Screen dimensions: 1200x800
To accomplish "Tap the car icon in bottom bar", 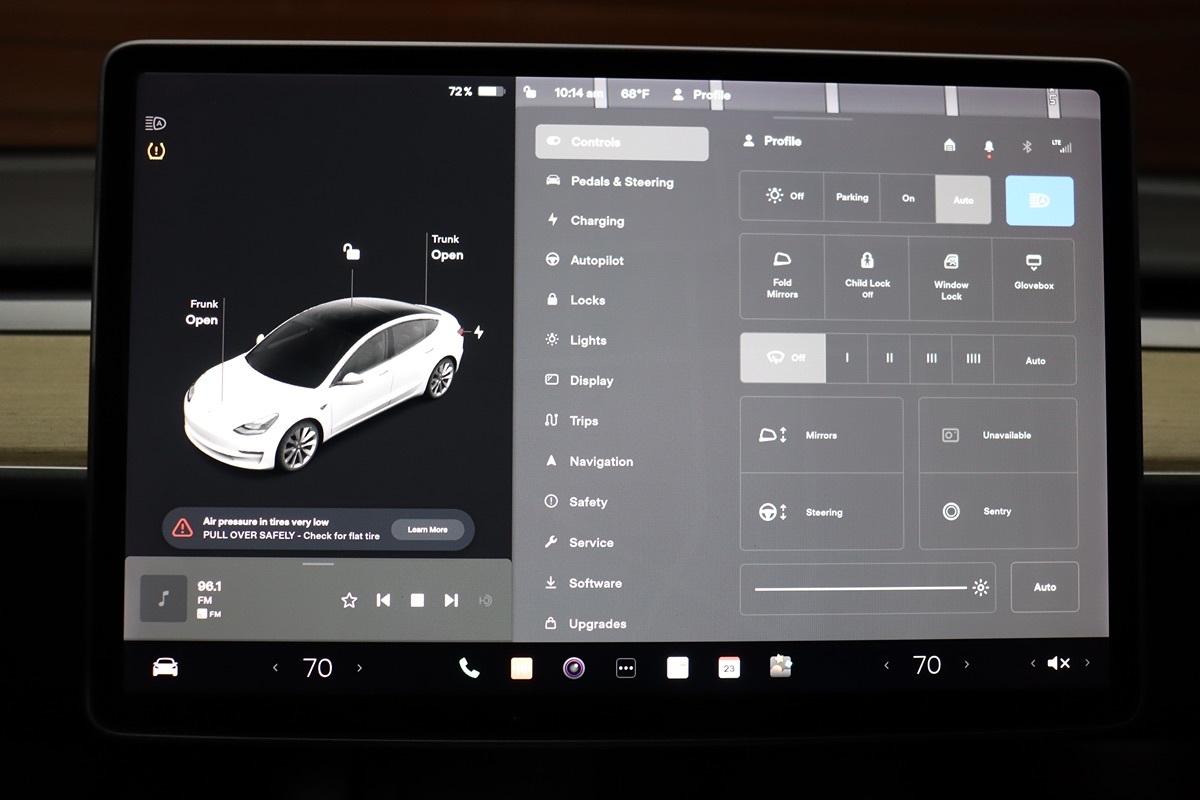I will click(x=165, y=667).
